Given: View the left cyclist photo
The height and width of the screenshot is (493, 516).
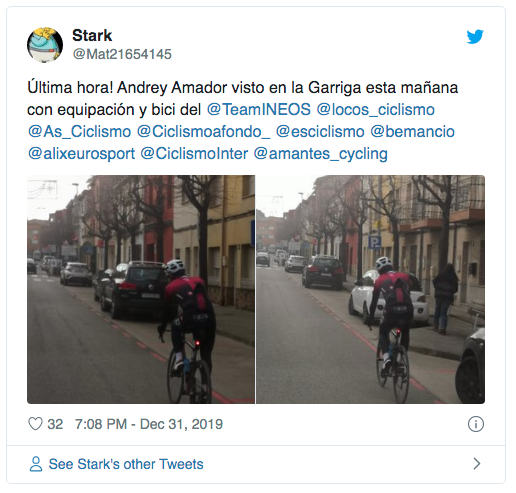Looking at the screenshot, I should (141, 289).
